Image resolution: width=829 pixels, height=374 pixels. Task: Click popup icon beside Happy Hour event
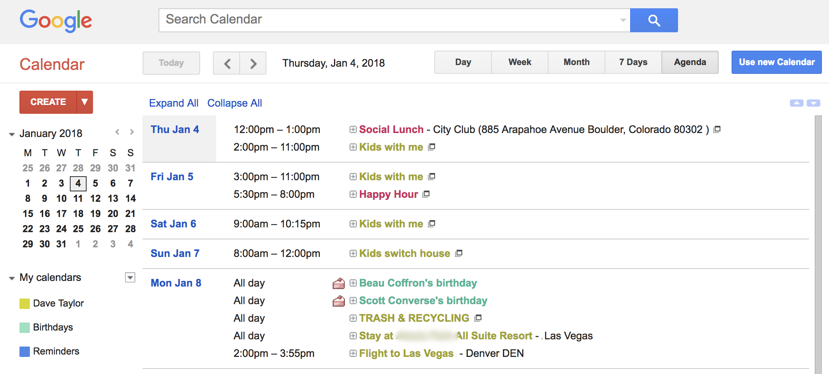pos(426,194)
